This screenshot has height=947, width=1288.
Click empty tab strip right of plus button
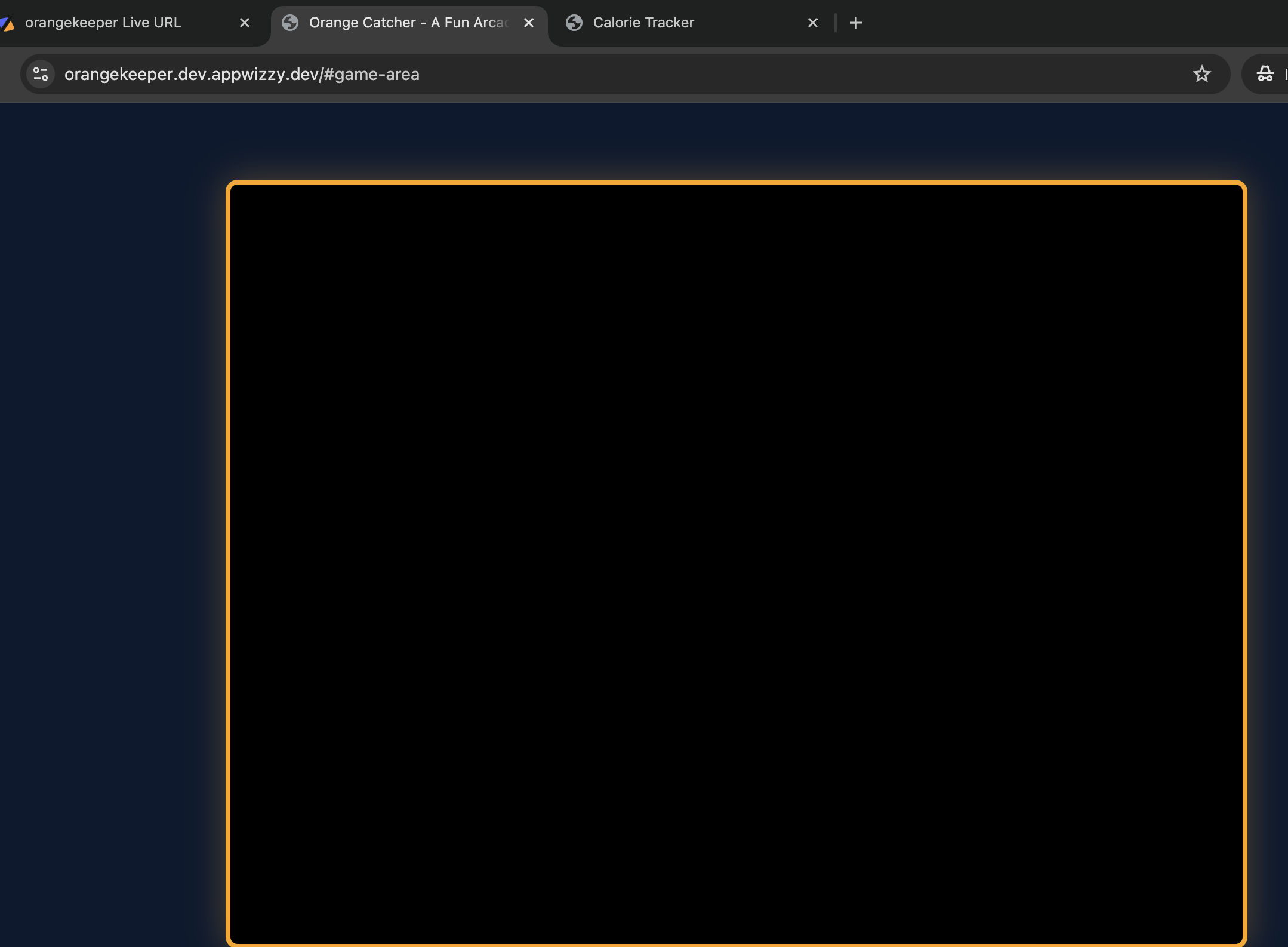click(x=1074, y=23)
